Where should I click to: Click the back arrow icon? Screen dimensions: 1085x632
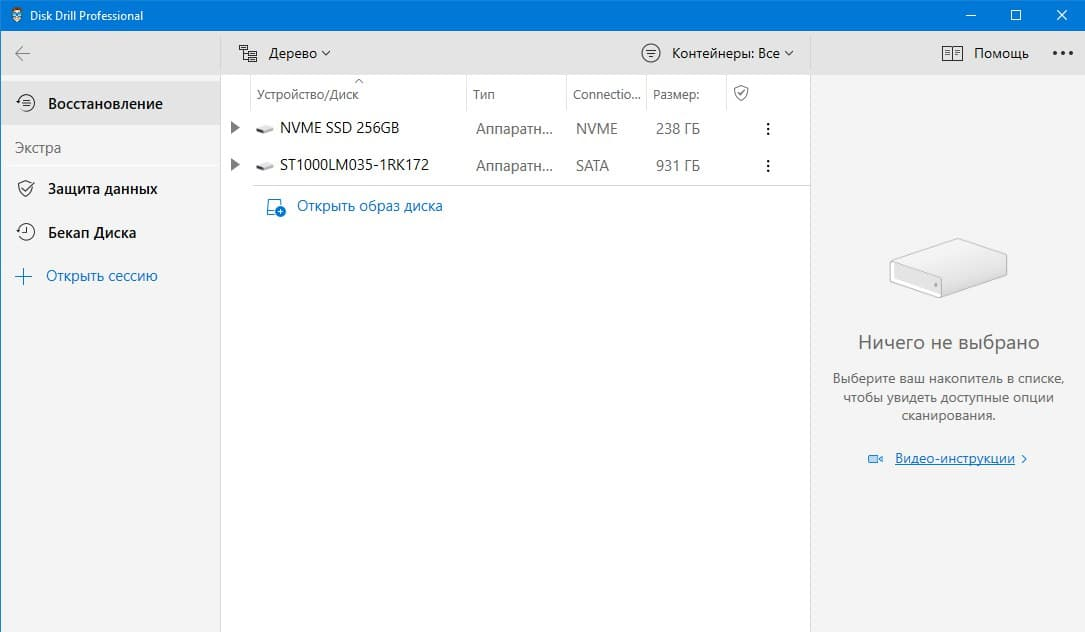pyautogui.click(x=22, y=53)
